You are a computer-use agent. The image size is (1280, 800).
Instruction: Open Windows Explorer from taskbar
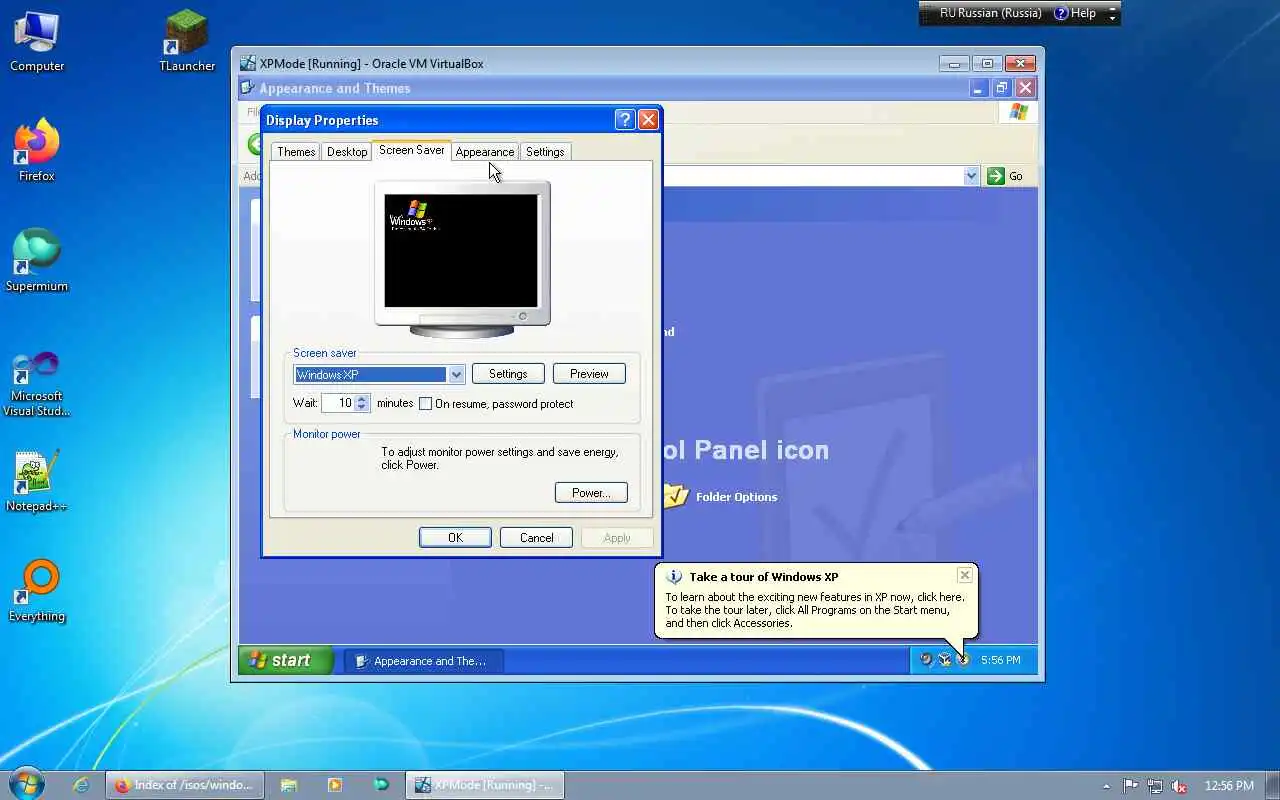coord(288,785)
